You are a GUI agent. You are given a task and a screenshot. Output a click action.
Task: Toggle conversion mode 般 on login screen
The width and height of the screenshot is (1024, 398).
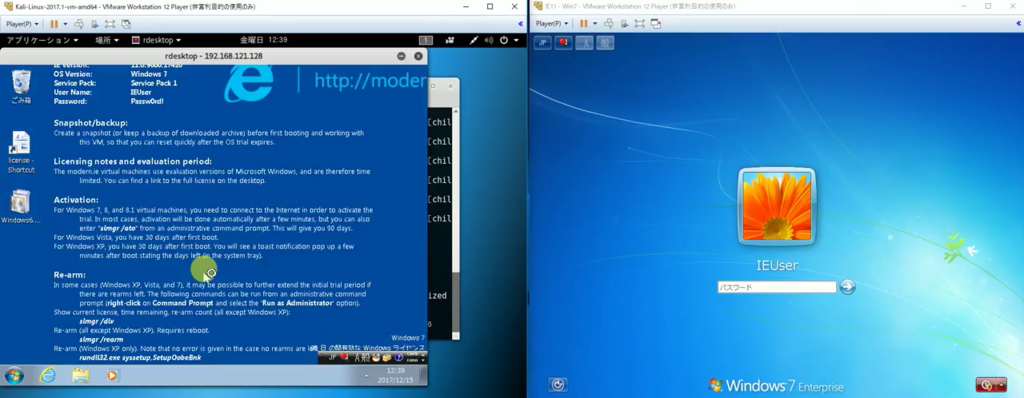coord(605,43)
